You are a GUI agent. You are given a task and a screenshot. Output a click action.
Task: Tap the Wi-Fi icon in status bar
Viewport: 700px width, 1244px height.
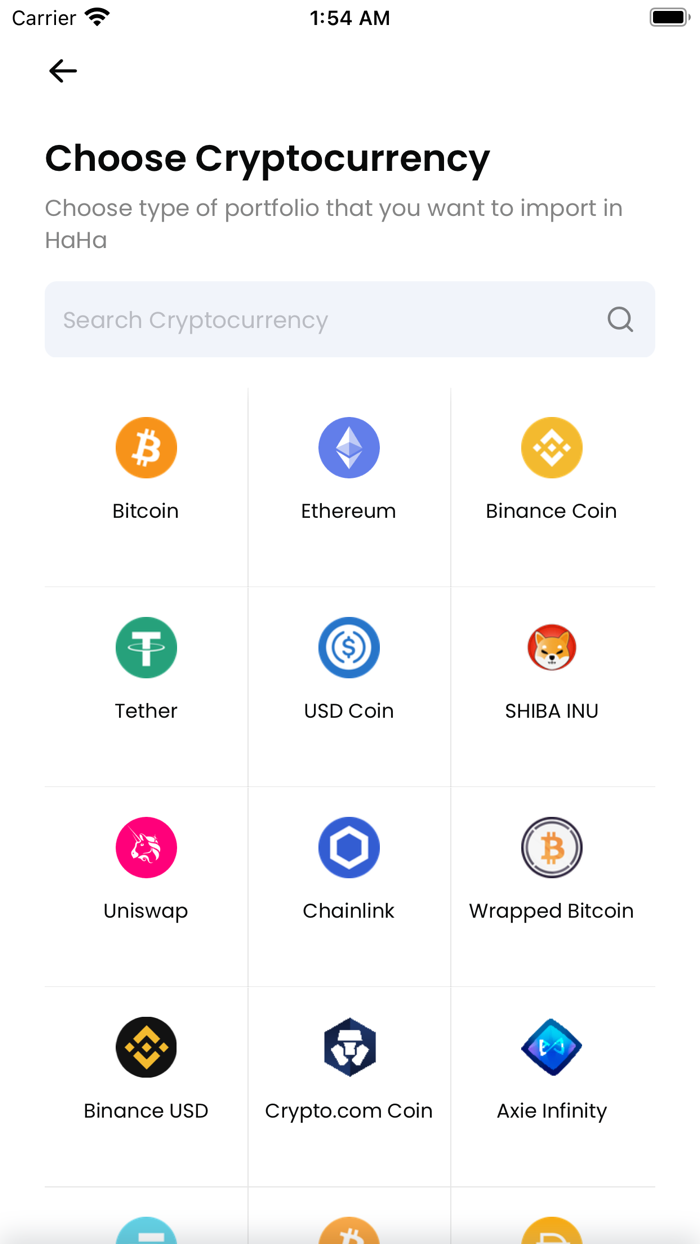[x=96, y=17]
